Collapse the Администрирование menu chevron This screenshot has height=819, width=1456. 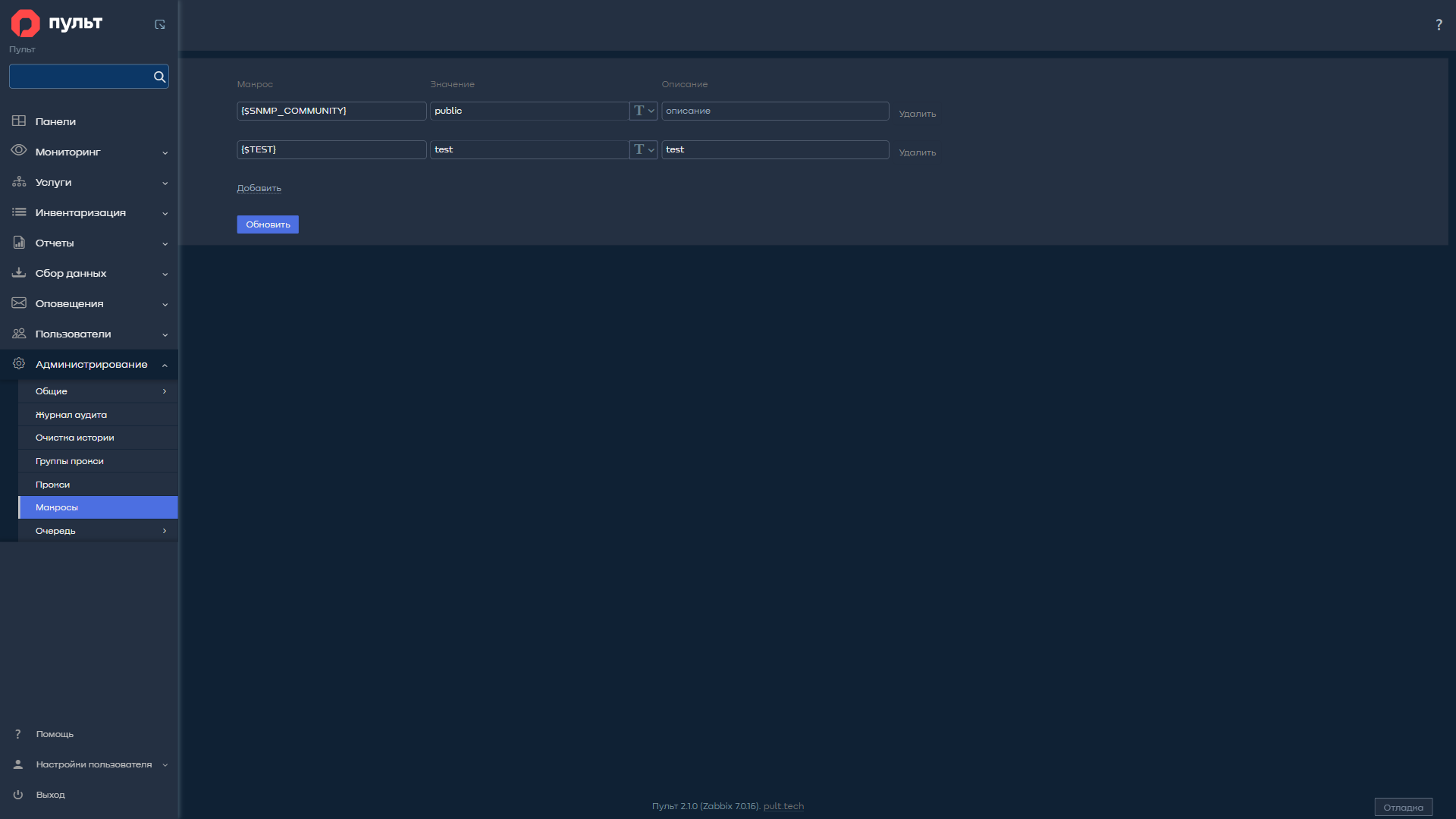(x=165, y=365)
